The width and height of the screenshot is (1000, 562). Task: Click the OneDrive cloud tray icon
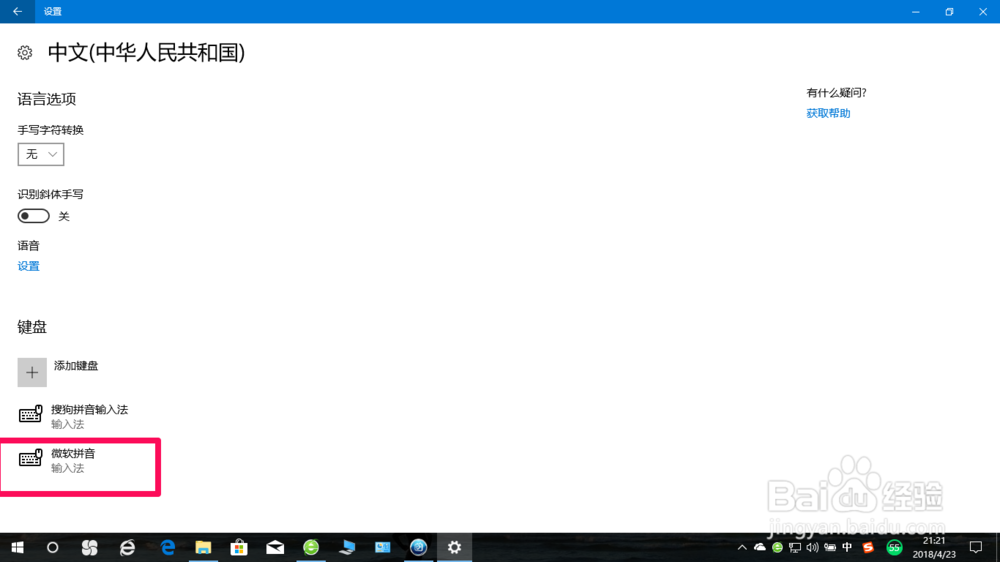(x=760, y=547)
